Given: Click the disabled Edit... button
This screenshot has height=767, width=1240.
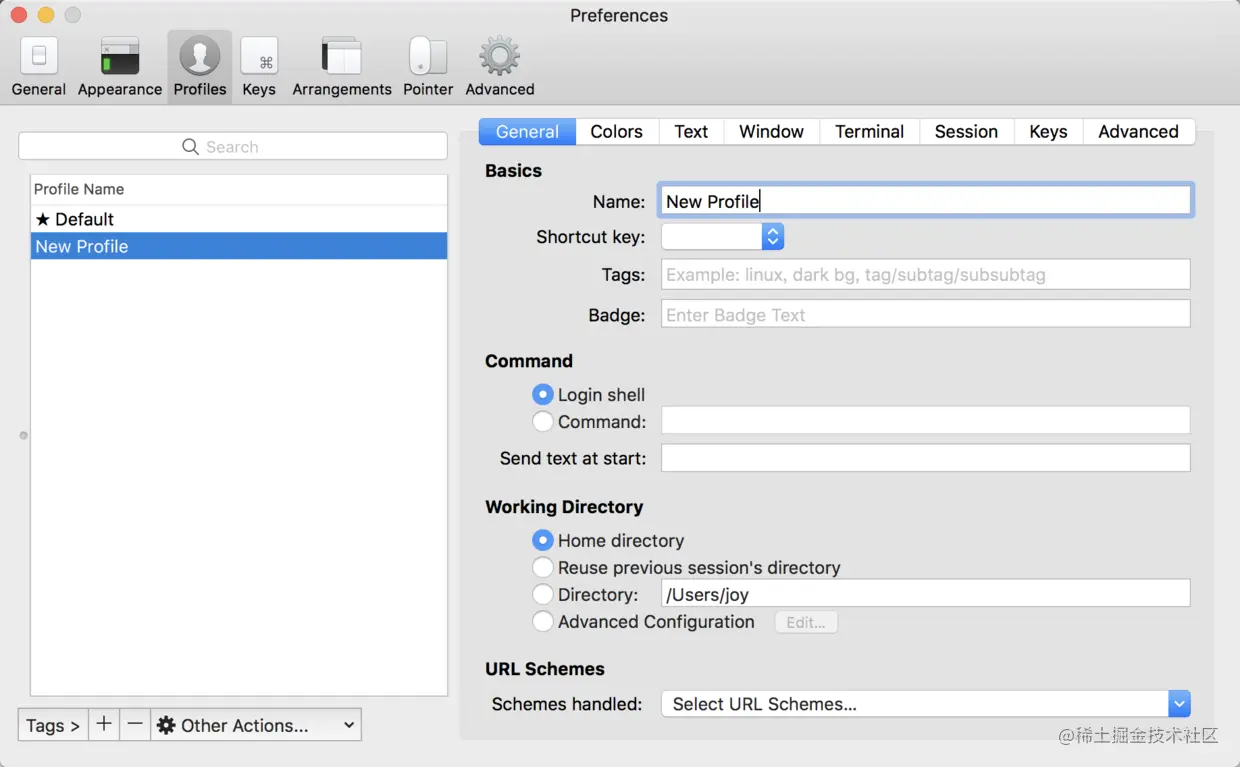Looking at the screenshot, I should (806, 622).
